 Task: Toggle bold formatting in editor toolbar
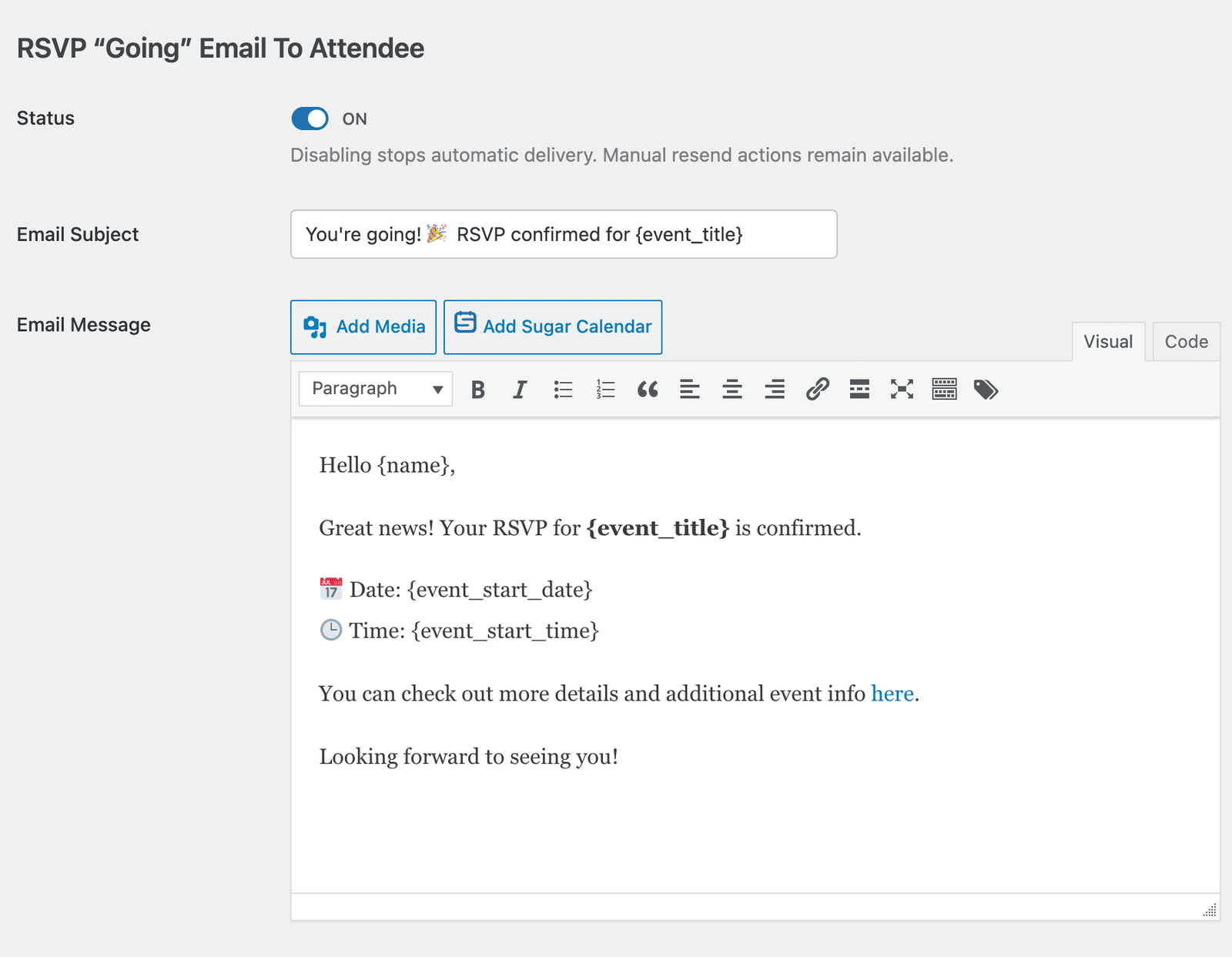[478, 390]
